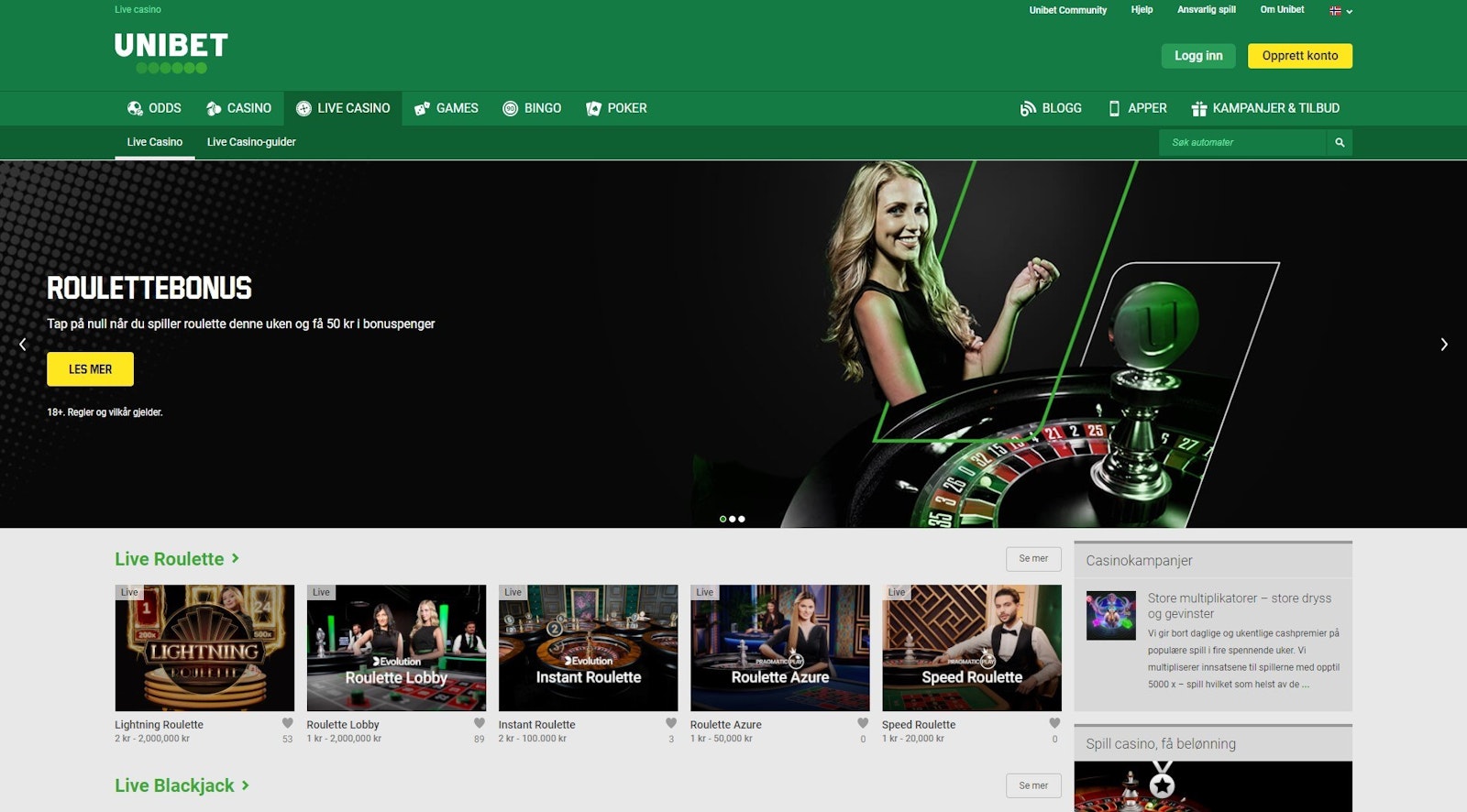The image size is (1467, 812).
Task: Open Roulette Azure game thumbnail
Action: coord(780,648)
